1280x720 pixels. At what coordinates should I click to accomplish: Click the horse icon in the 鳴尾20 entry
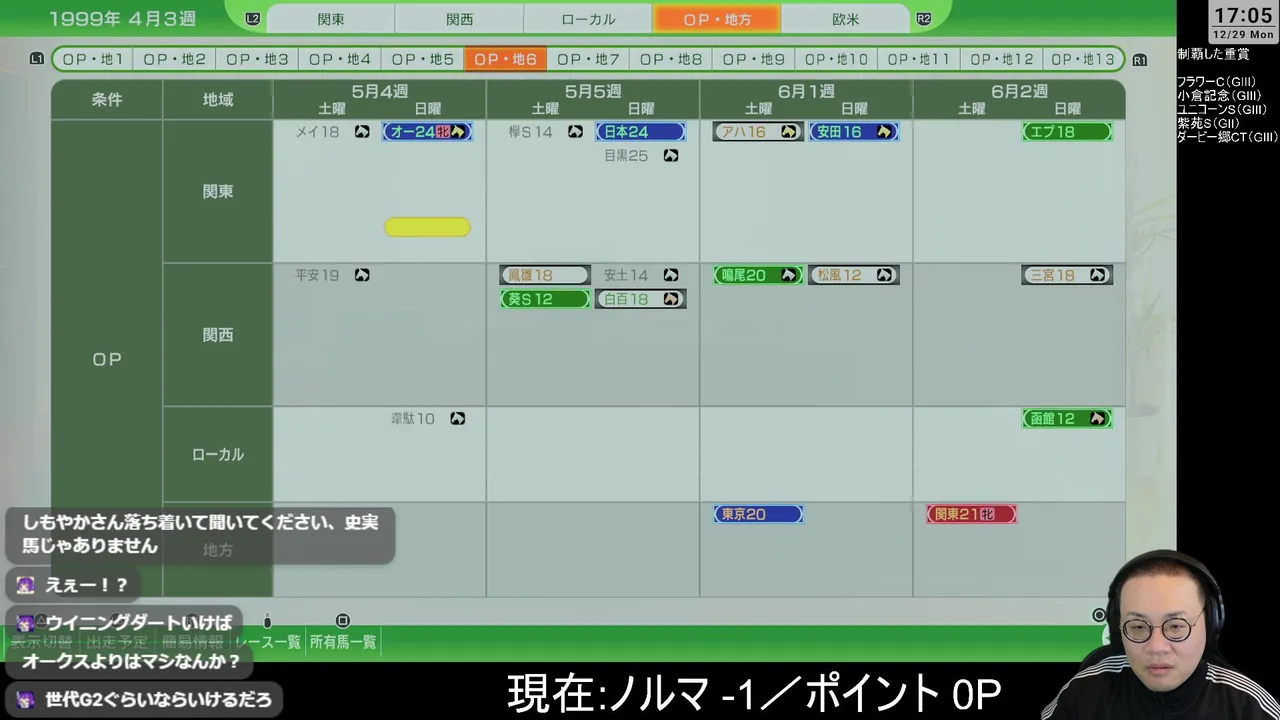coord(788,275)
